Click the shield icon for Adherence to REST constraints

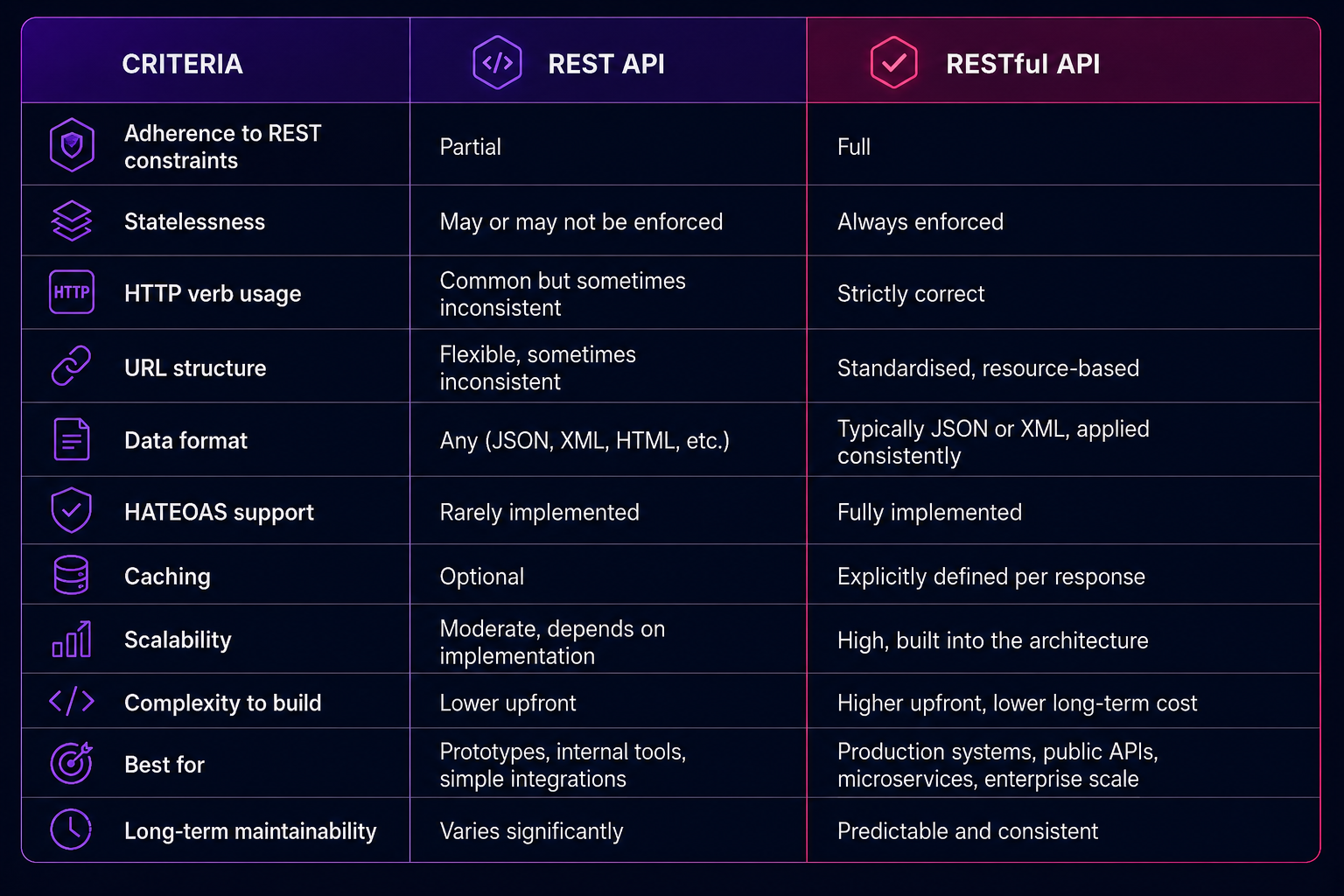coord(72,145)
